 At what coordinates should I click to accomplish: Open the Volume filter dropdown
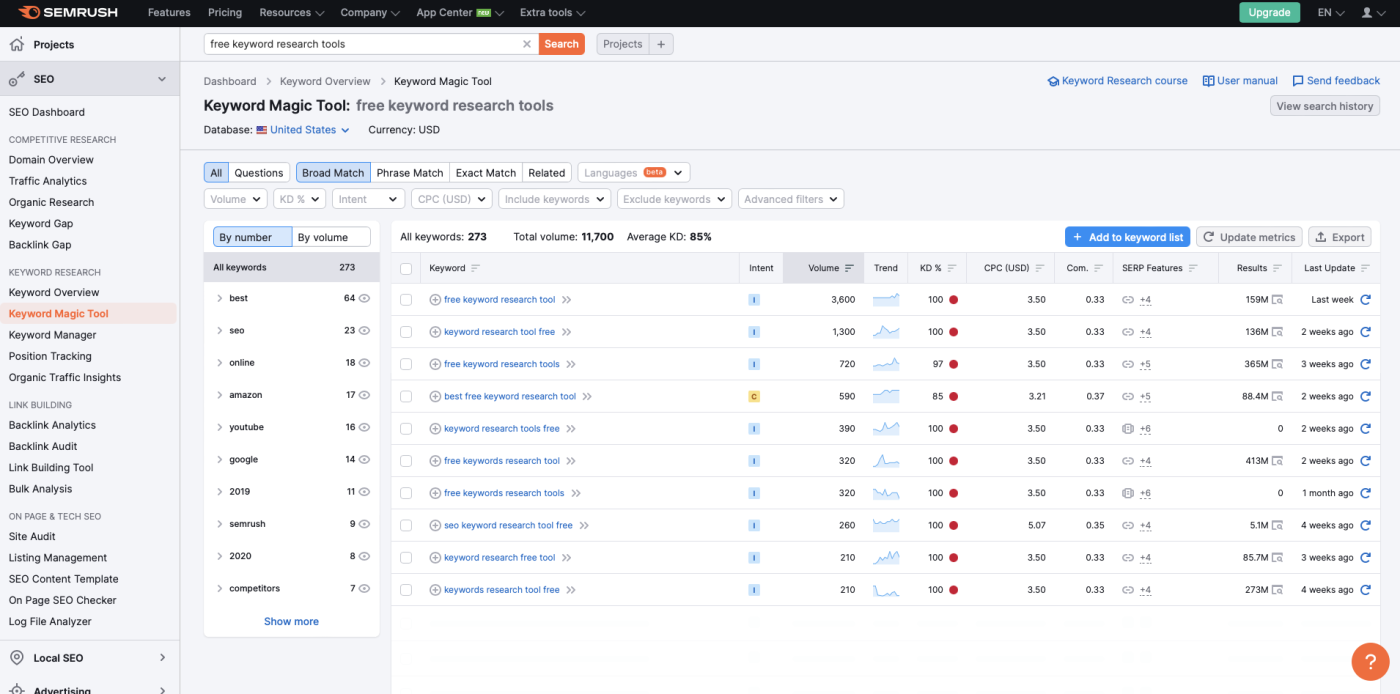pyautogui.click(x=235, y=199)
